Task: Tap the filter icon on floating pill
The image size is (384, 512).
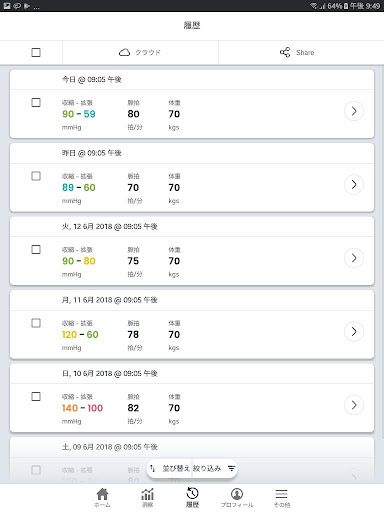Action: pos(231,468)
